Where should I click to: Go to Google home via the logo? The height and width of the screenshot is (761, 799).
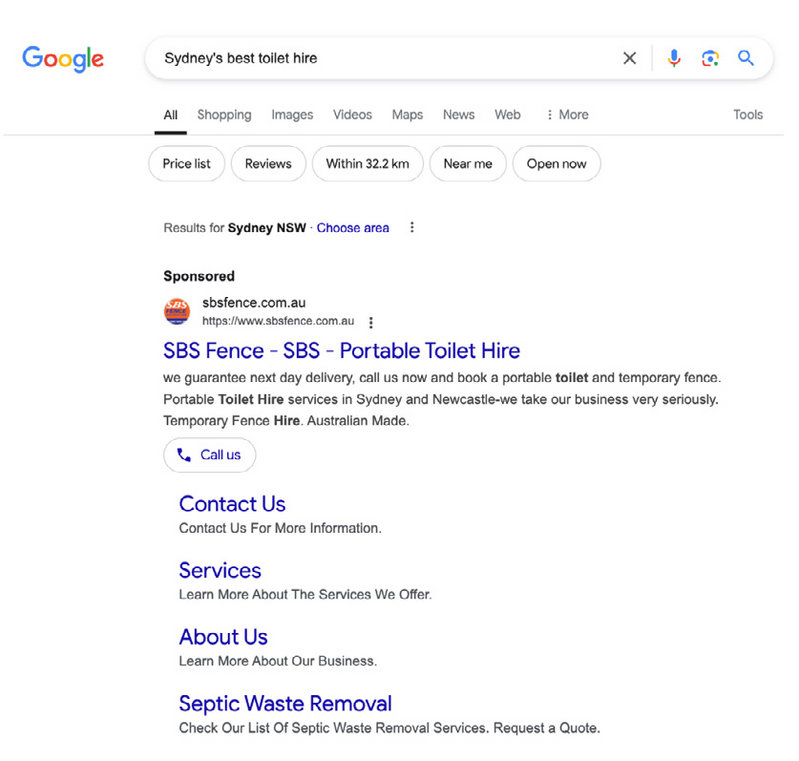pos(63,59)
